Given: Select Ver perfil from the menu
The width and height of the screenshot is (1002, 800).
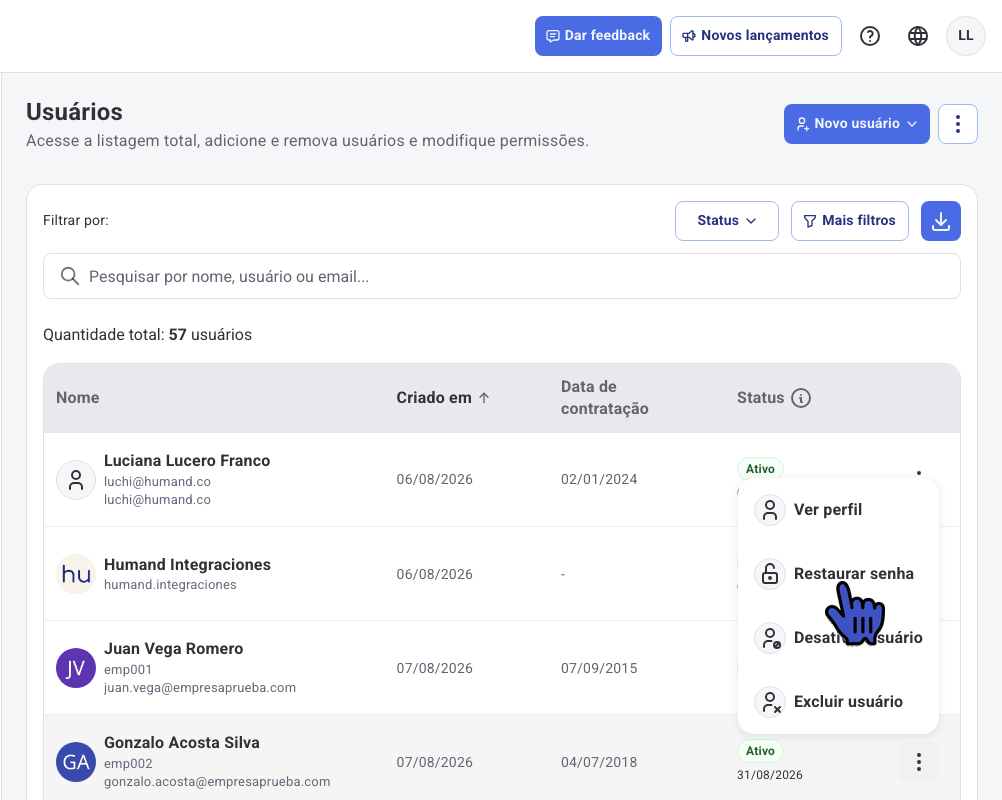Looking at the screenshot, I should [x=838, y=510].
